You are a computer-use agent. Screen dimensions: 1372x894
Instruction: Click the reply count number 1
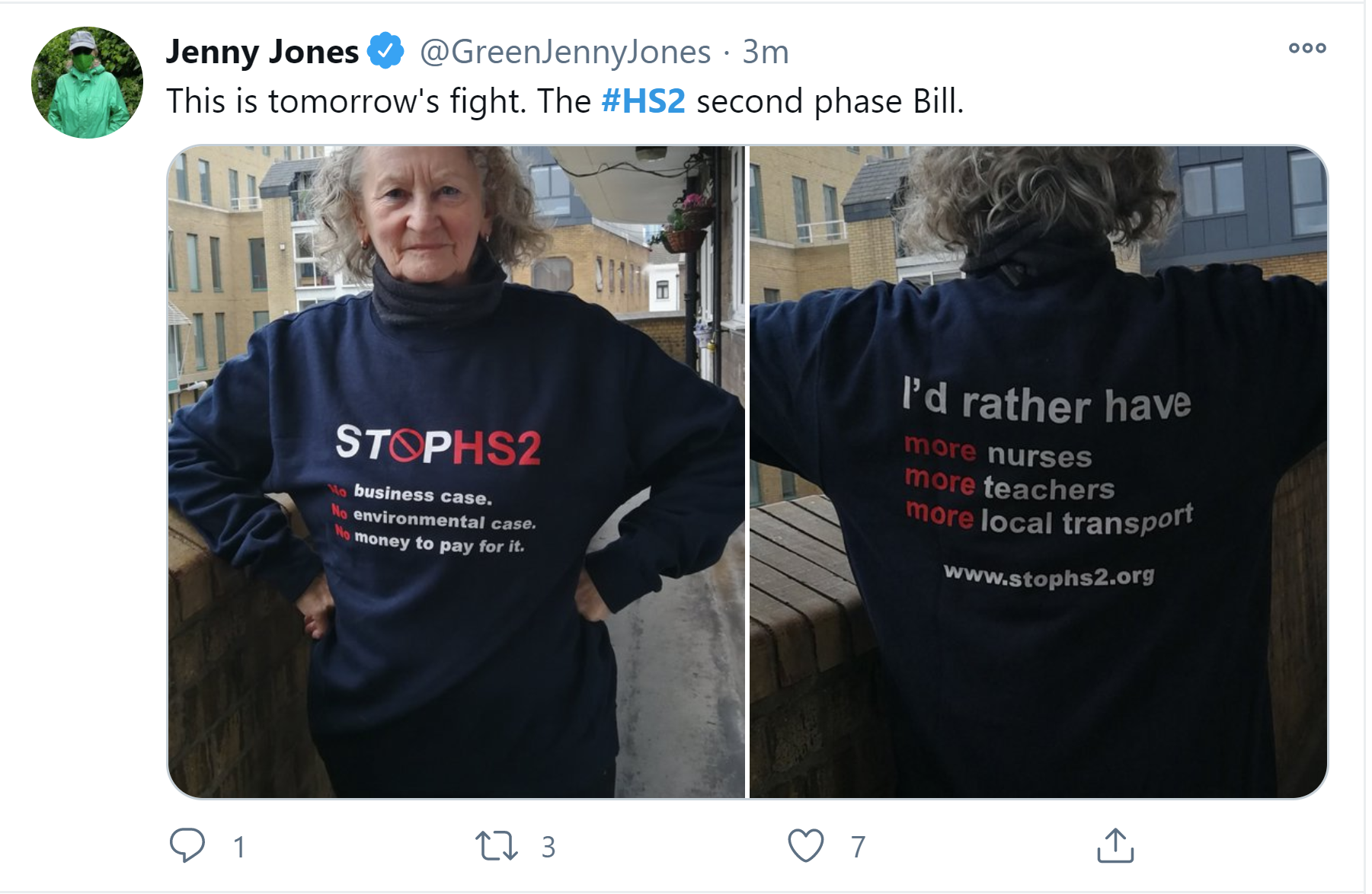(x=239, y=847)
